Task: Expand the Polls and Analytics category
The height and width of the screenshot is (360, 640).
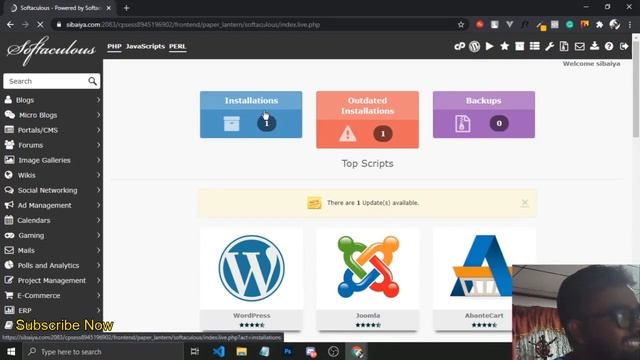Action: coord(51,266)
